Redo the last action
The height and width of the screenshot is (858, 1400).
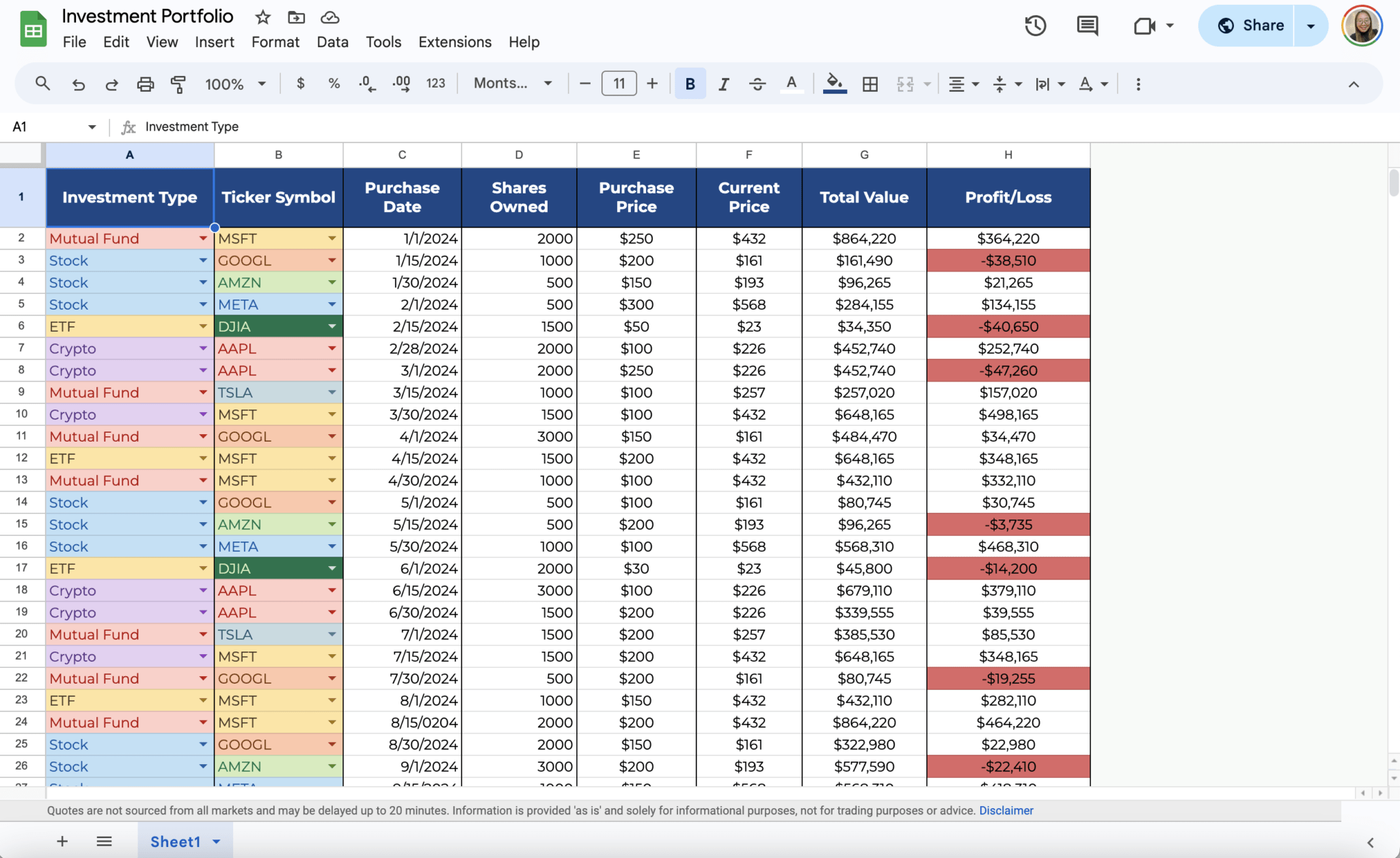[111, 84]
